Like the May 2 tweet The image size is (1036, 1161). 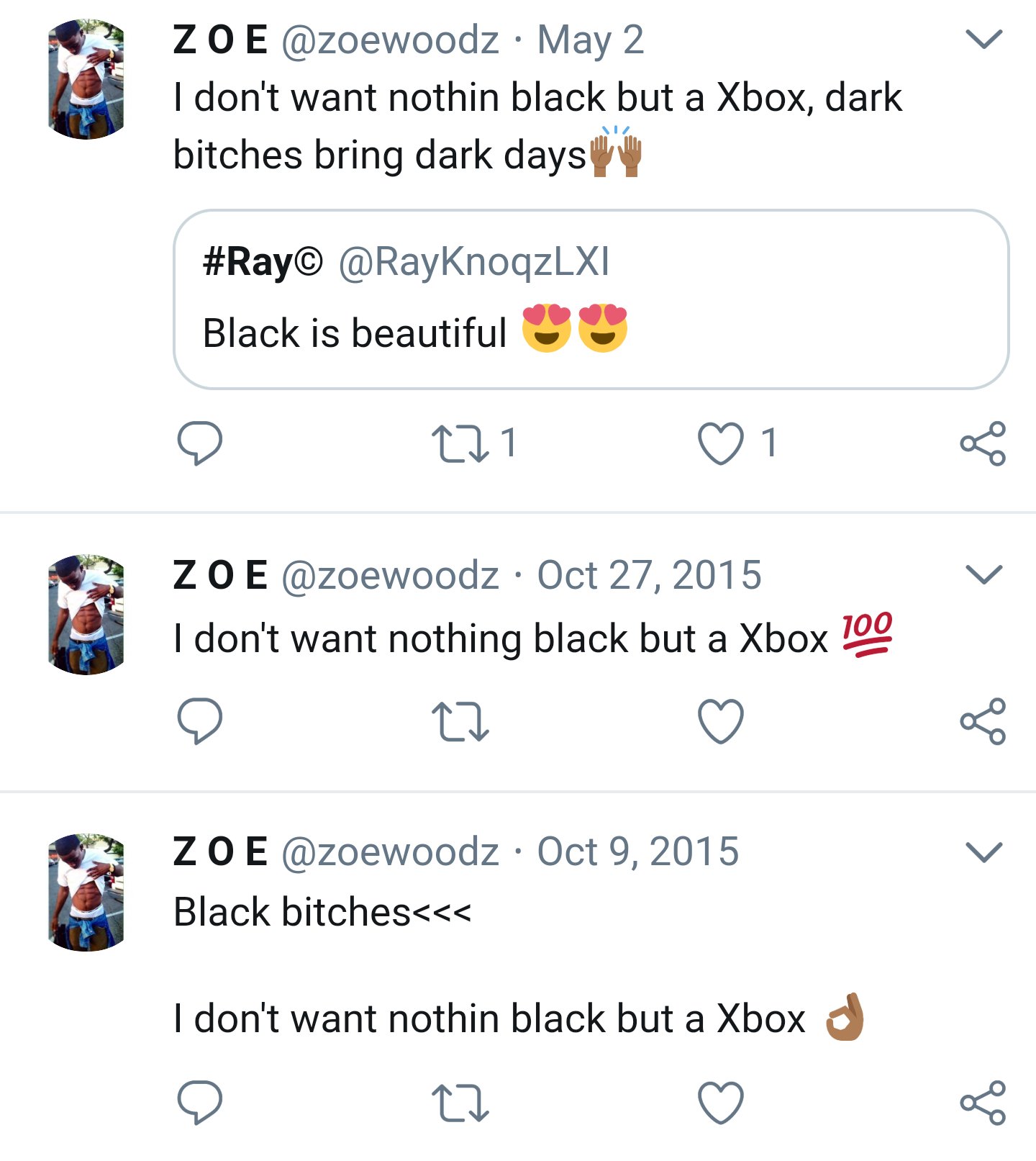[720, 443]
